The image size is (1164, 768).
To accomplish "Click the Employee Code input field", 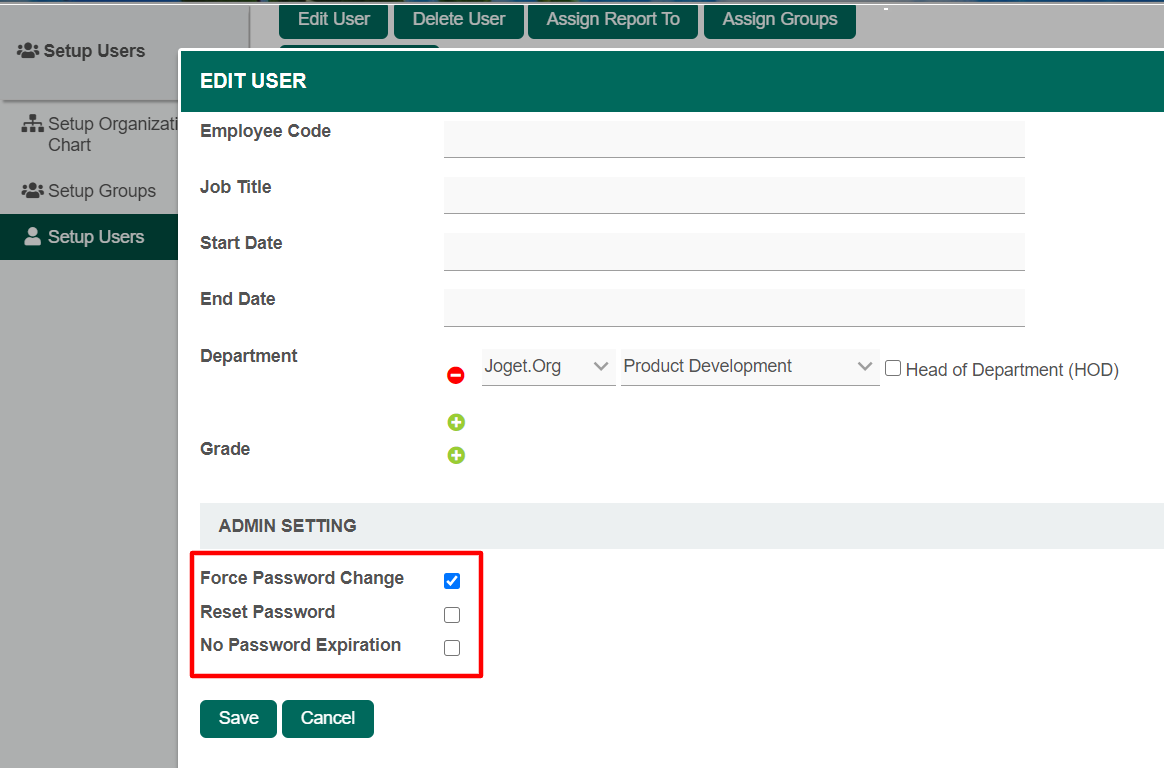I will [734, 139].
